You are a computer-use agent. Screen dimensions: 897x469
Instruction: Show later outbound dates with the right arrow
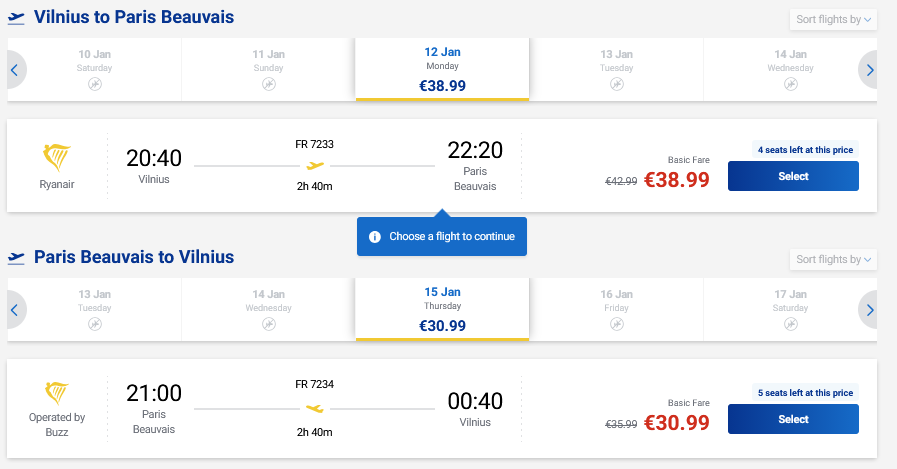pyautogui.click(x=869, y=70)
